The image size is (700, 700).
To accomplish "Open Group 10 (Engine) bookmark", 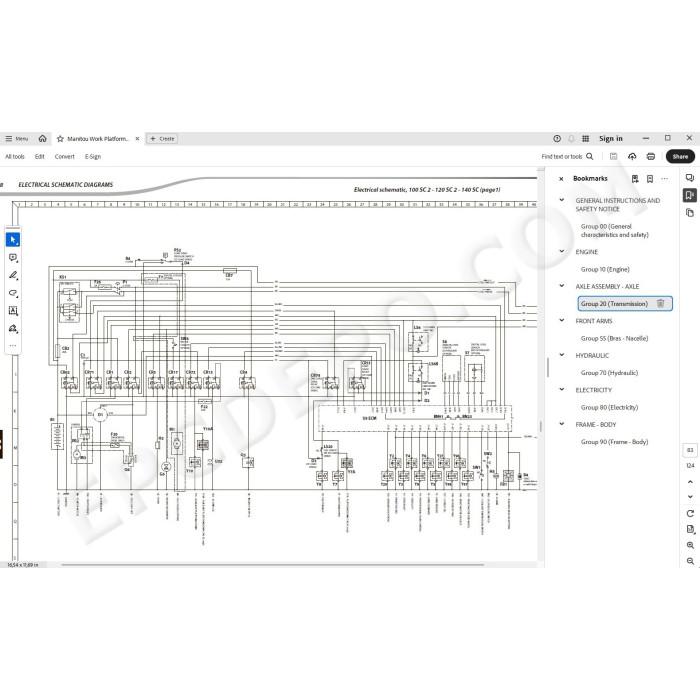I will (605, 269).
